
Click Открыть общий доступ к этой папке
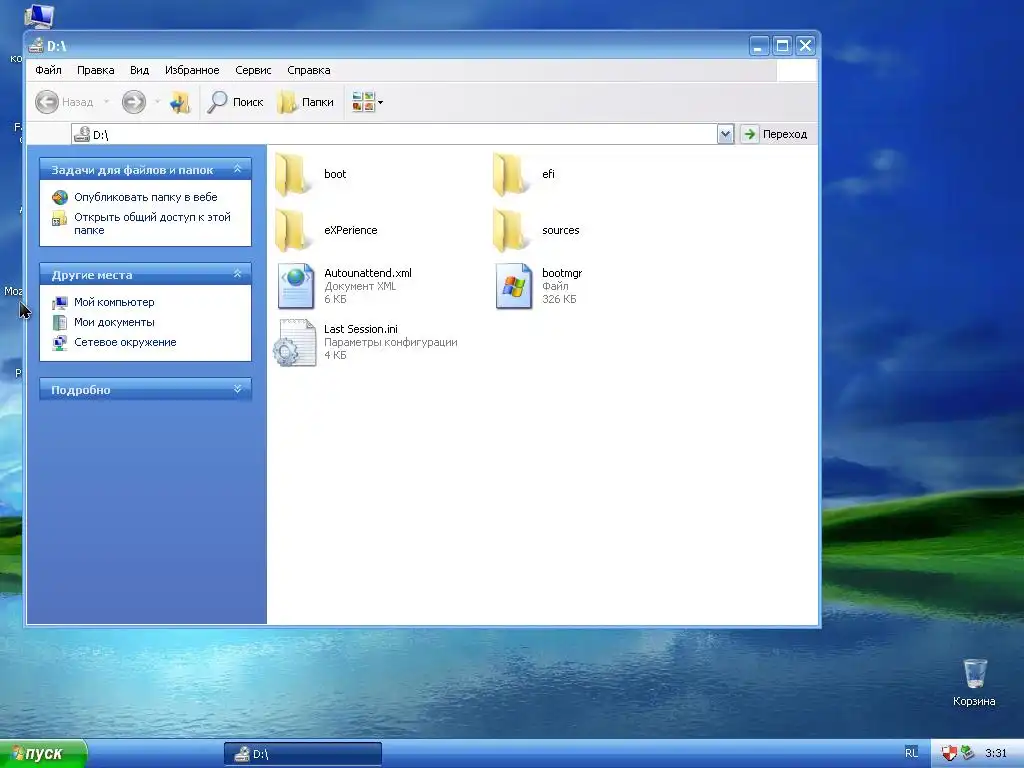pos(152,223)
